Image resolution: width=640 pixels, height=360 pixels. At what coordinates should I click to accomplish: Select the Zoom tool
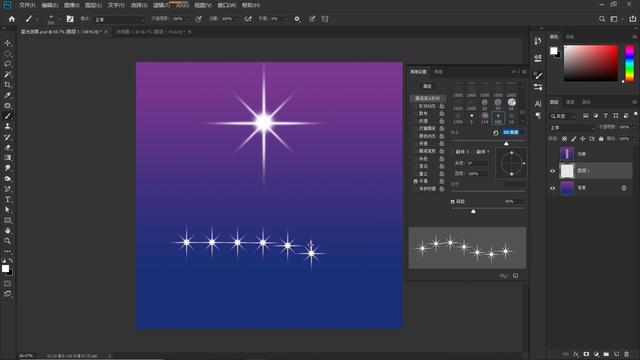coord(7,241)
